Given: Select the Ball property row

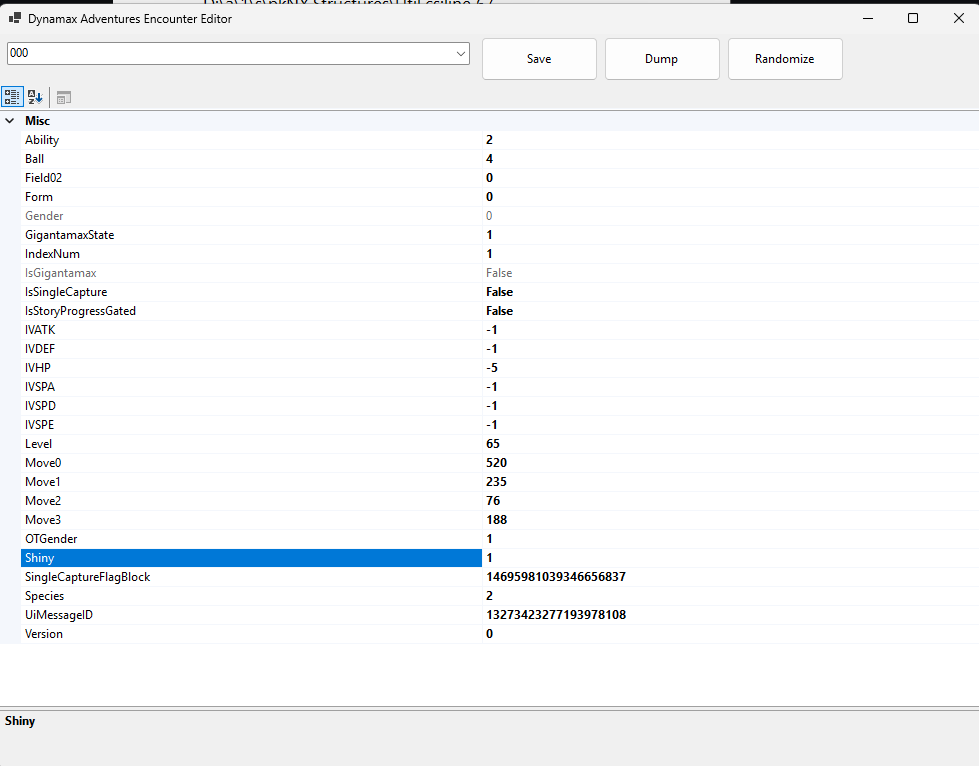Looking at the screenshot, I should [34, 159].
